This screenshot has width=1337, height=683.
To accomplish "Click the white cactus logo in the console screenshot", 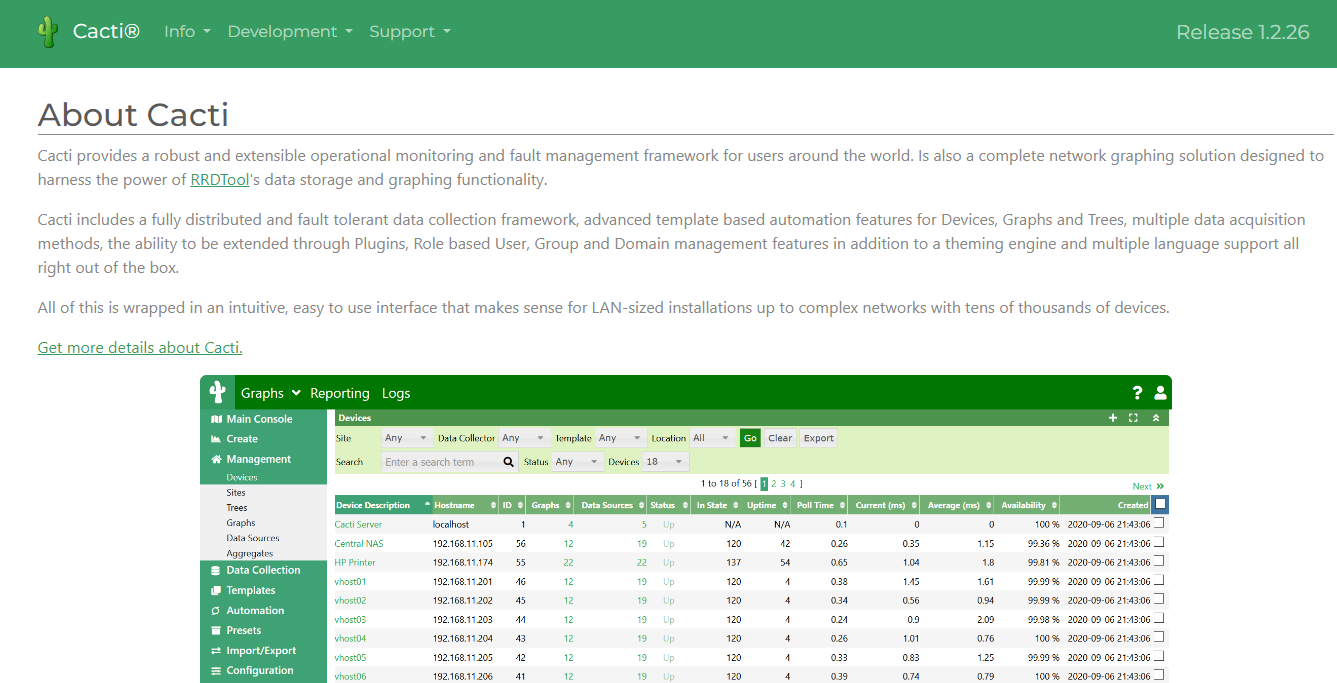I will tap(217, 393).
